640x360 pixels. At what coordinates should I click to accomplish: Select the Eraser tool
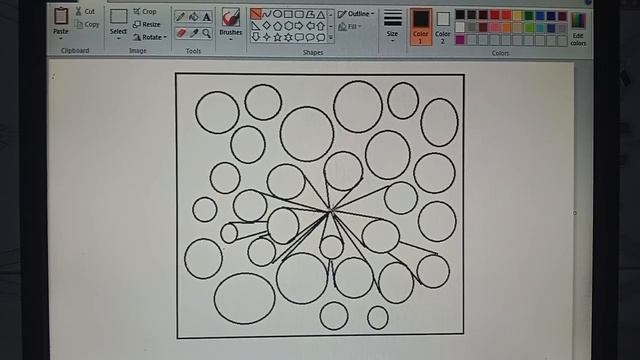[181, 33]
